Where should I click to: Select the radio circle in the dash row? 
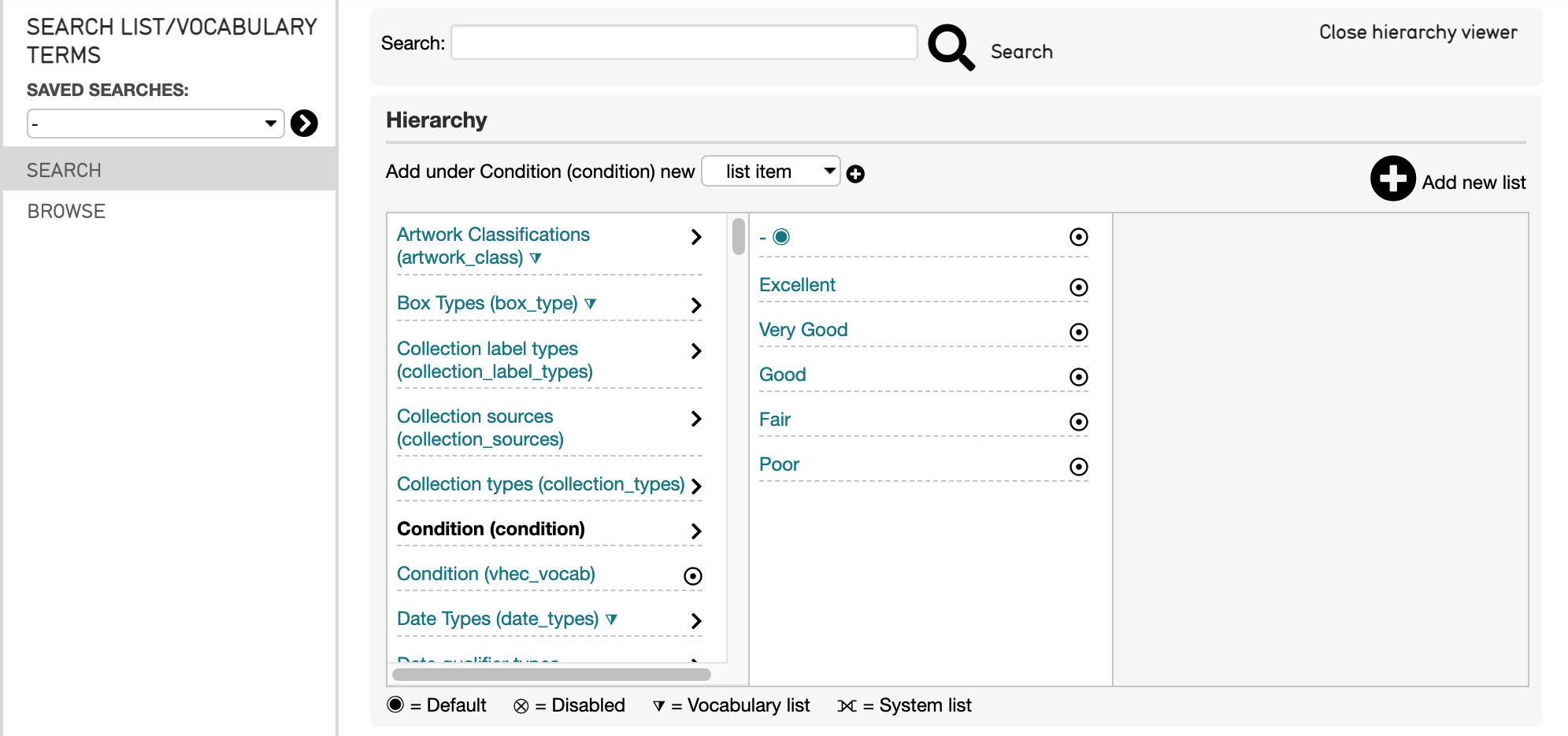point(1078,237)
